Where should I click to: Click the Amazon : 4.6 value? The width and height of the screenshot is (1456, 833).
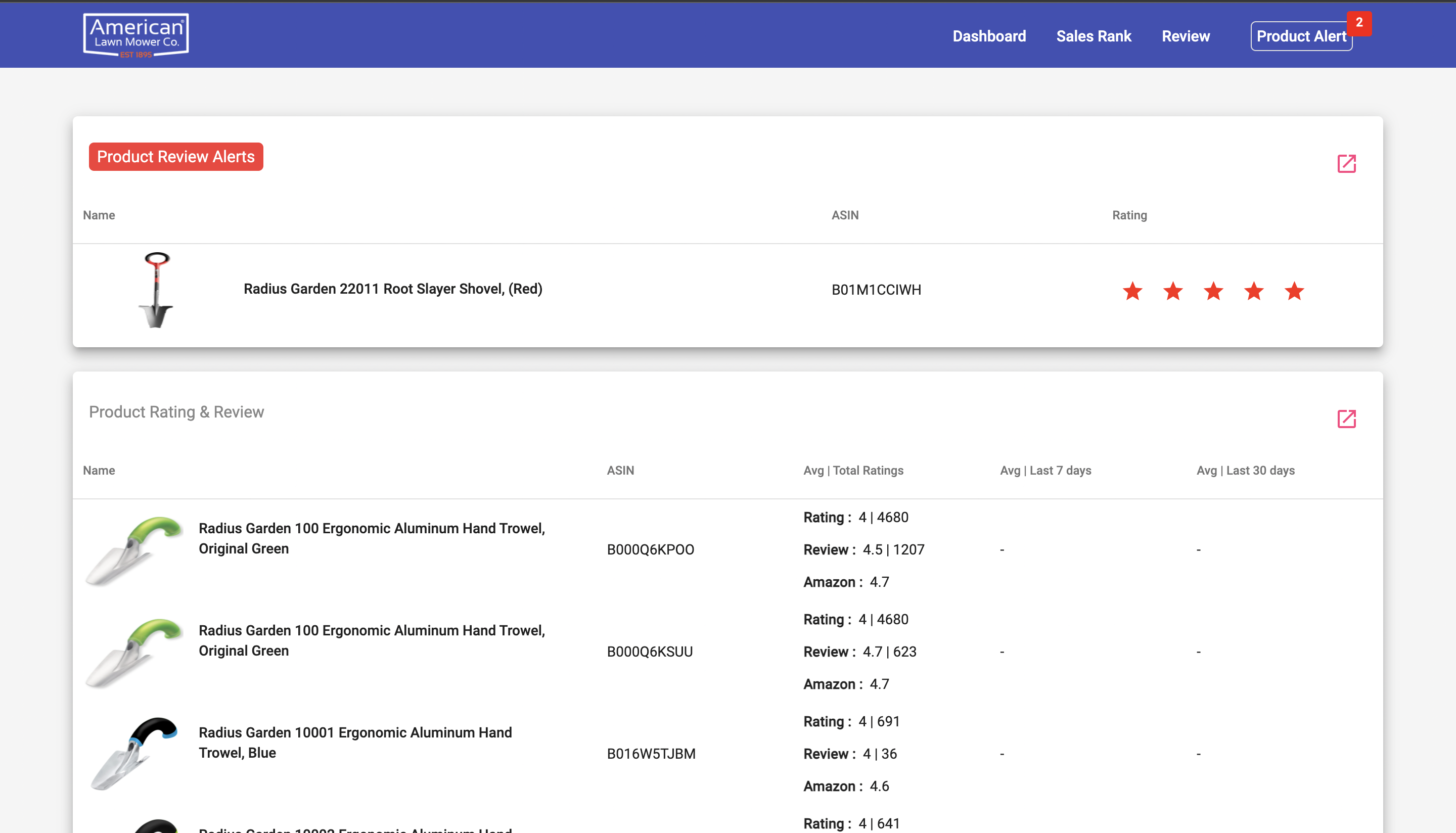tap(846, 786)
